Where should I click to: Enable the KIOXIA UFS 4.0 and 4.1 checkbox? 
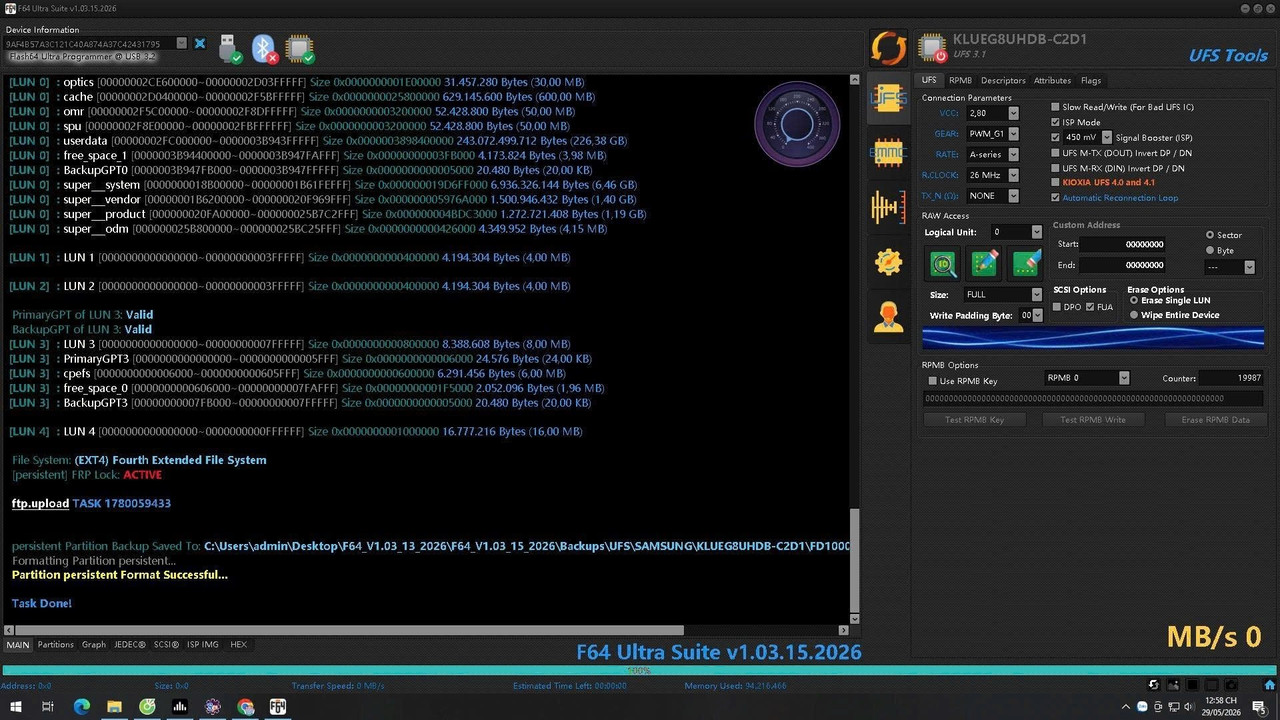click(x=1056, y=183)
